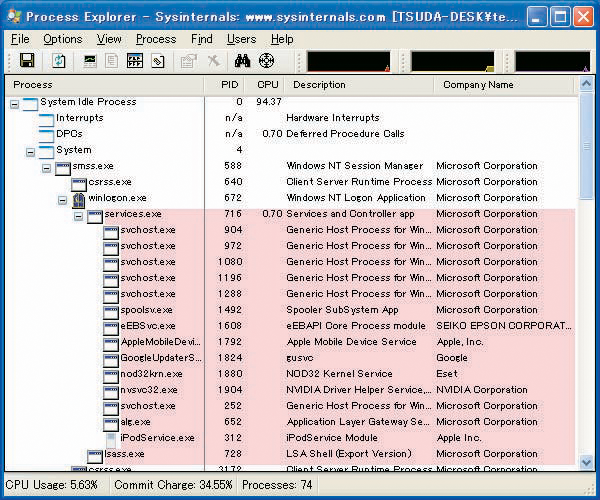Collapse the System tree node
The height and width of the screenshot is (500, 600).
31,152
